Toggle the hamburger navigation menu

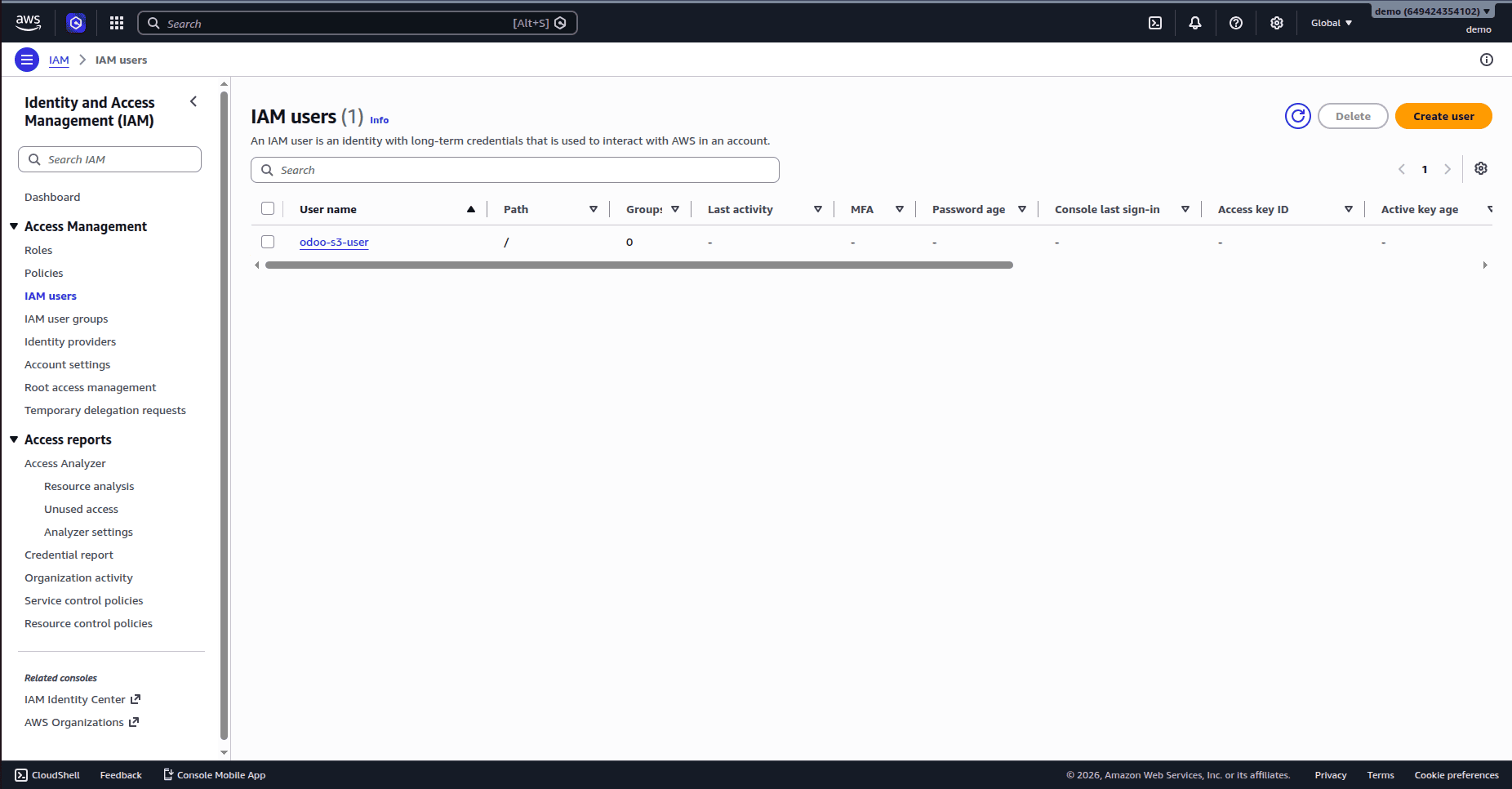27,60
